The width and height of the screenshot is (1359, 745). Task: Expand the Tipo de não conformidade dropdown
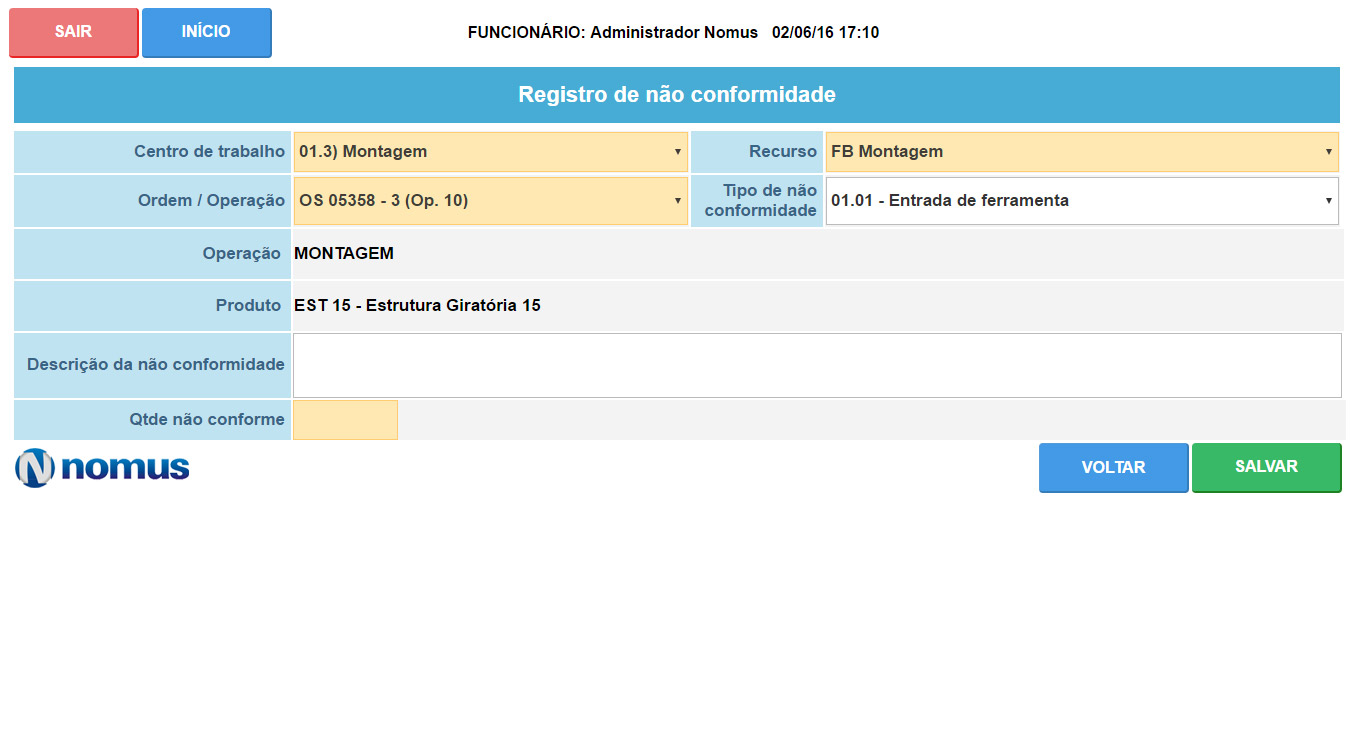(x=1081, y=201)
